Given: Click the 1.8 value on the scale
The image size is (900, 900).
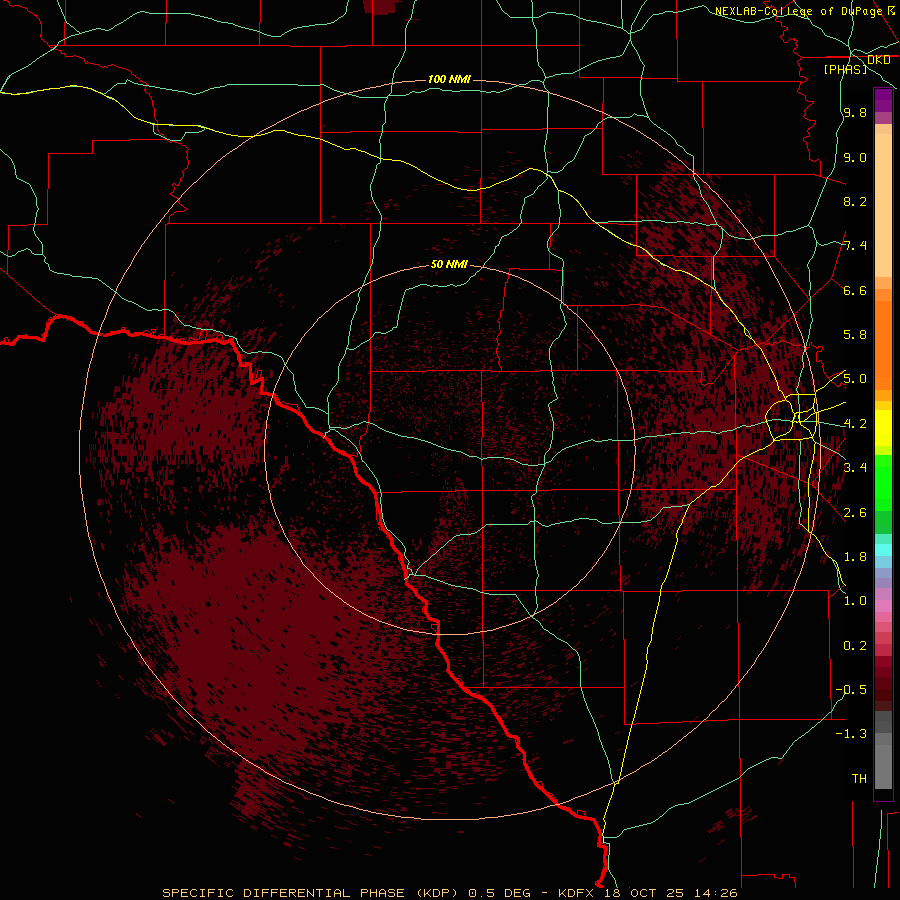Looking at the screenshot, I should (x=855, y=557).
